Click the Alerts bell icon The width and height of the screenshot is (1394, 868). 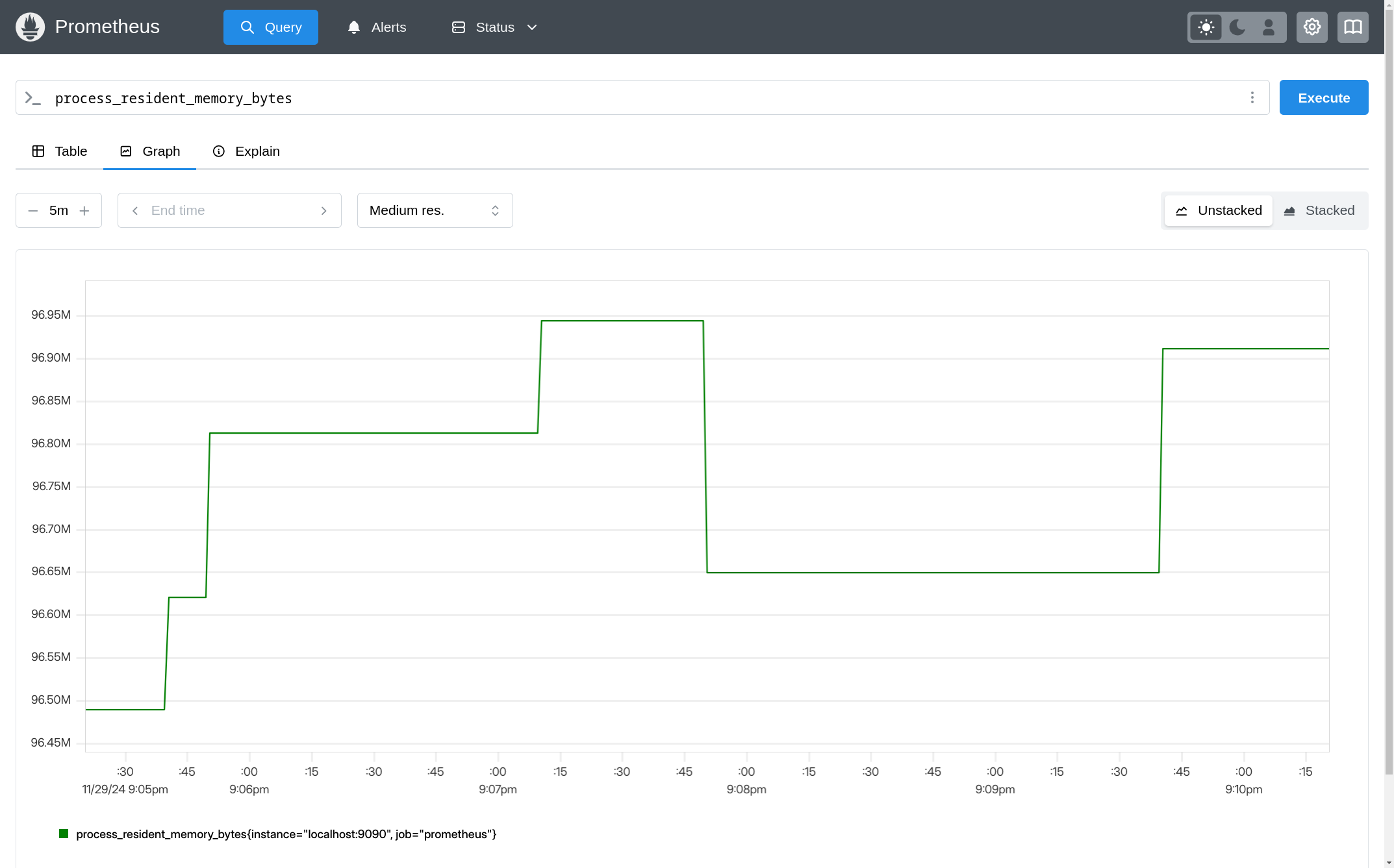355,27
